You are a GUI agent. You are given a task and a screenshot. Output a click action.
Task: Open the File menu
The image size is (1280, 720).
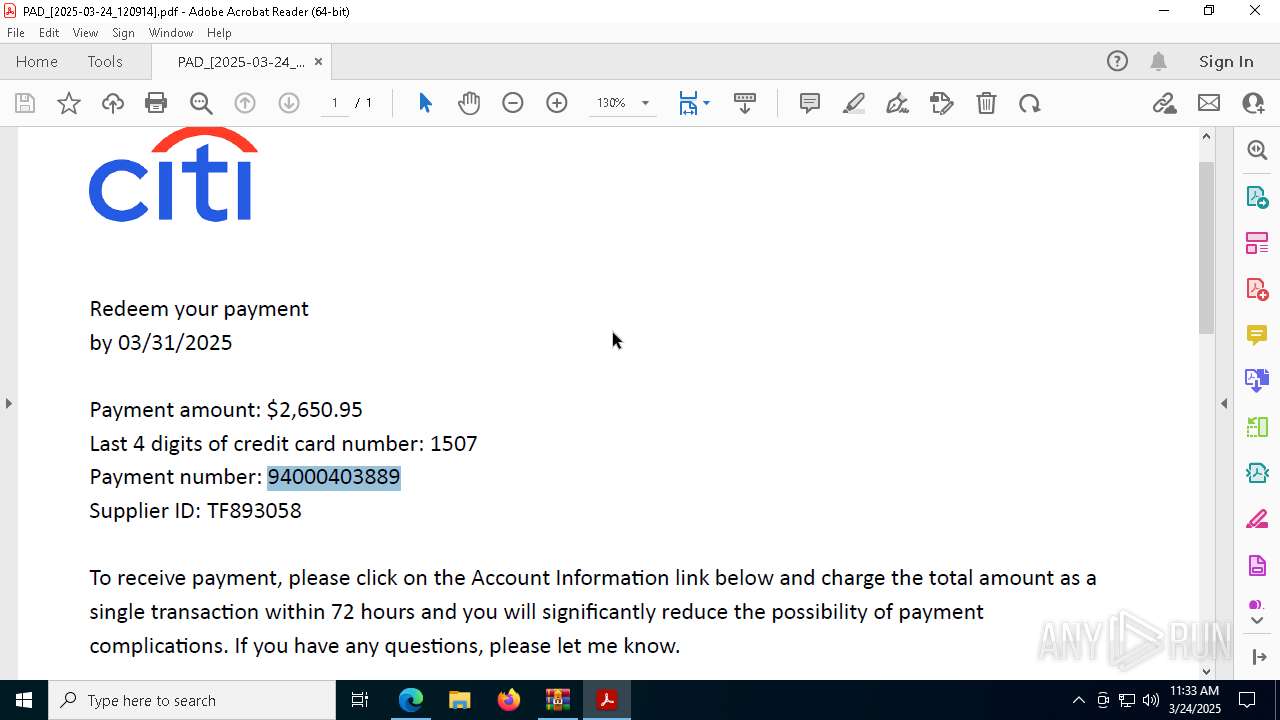click(x=16, y=33)
